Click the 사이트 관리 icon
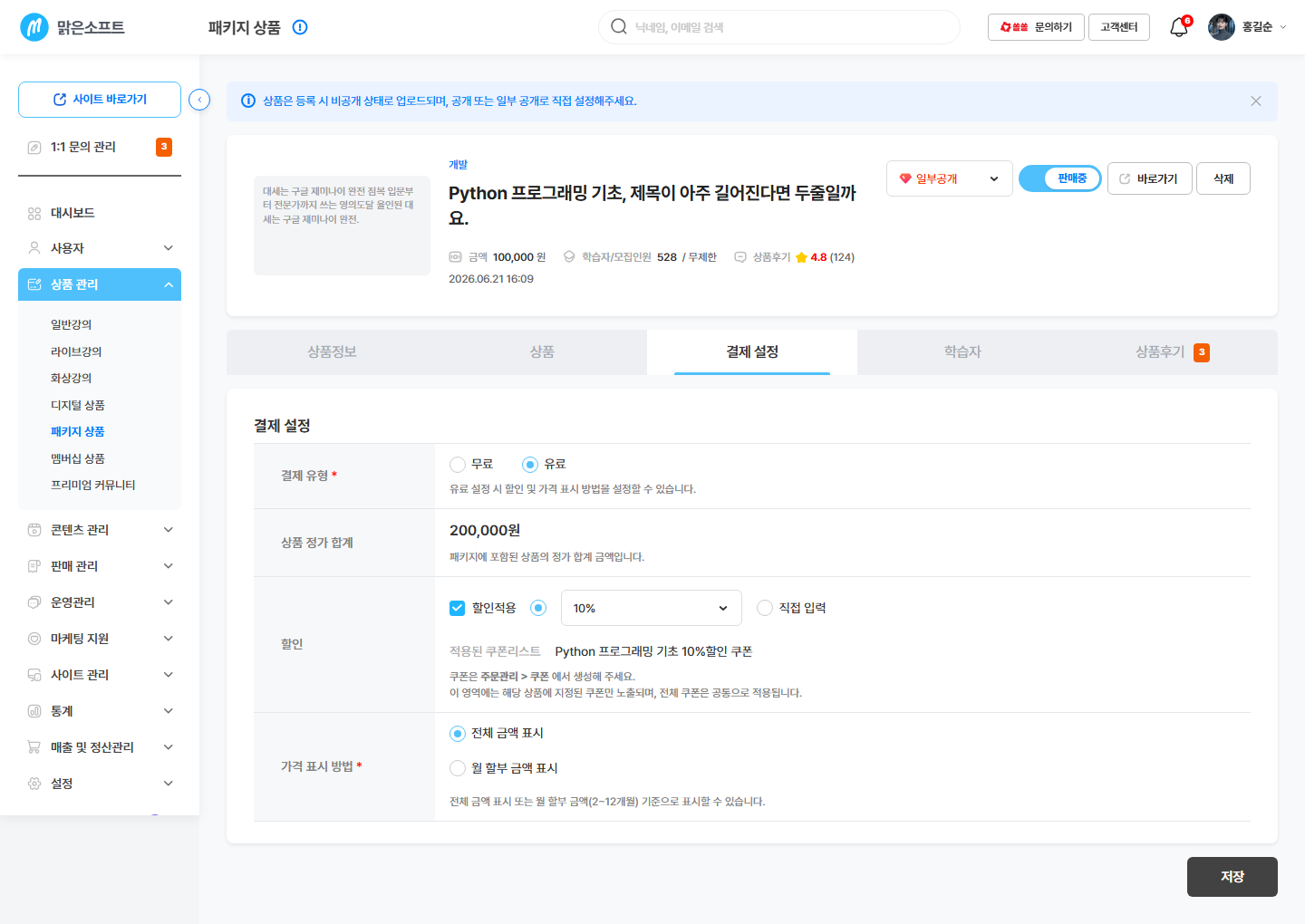This screenshot has height=924, width=1305. (x=34, y=675)
